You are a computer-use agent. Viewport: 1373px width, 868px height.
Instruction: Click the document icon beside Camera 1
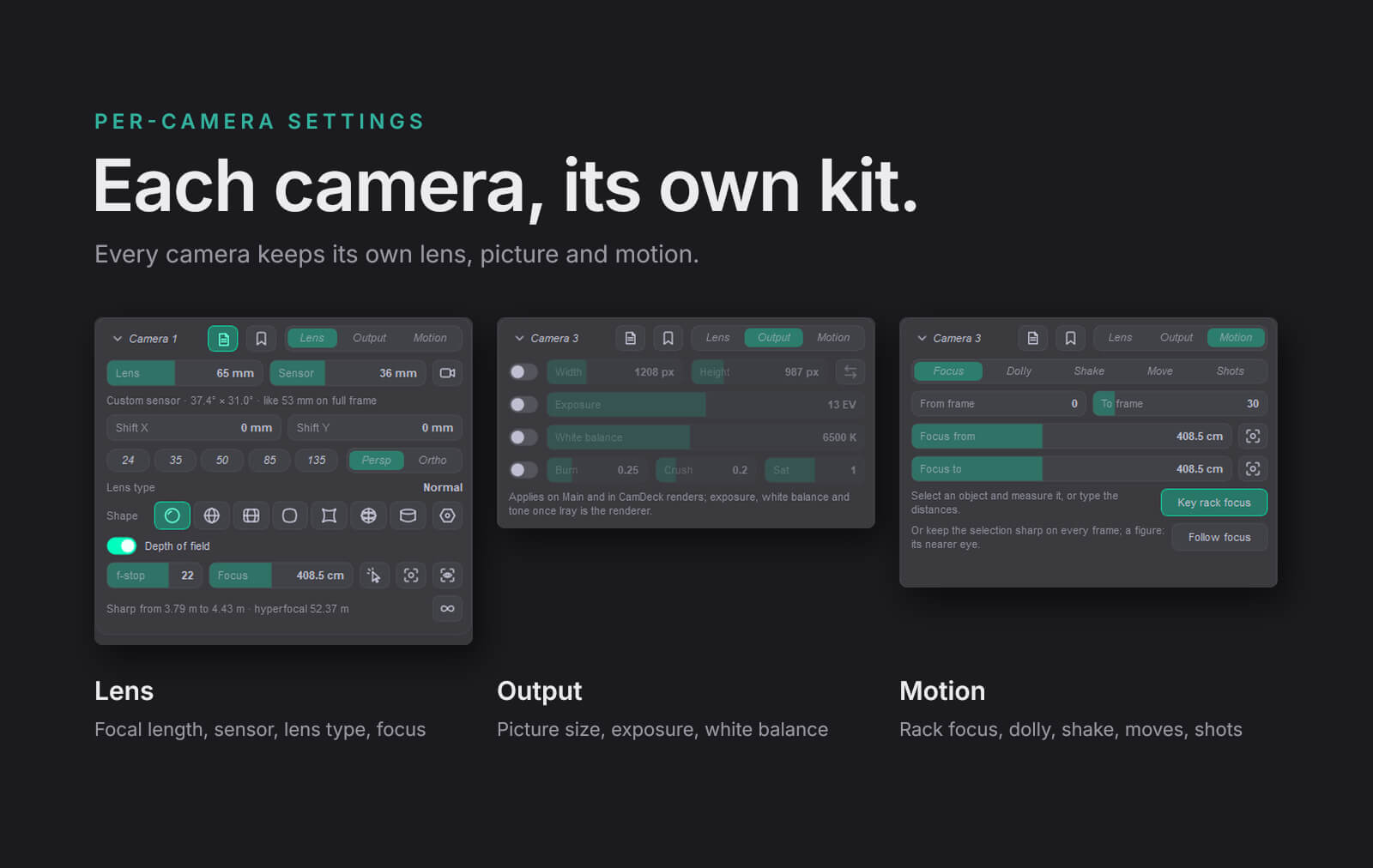point(223,339)
